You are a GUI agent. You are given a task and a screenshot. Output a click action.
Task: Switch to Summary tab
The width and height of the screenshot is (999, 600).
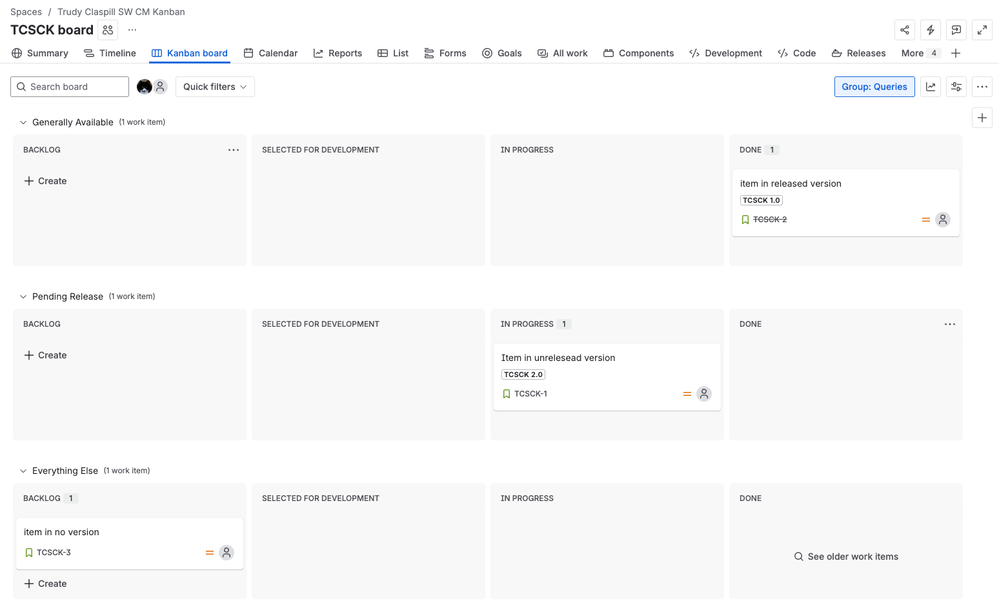pyautogui.click(x=40, y=54)
